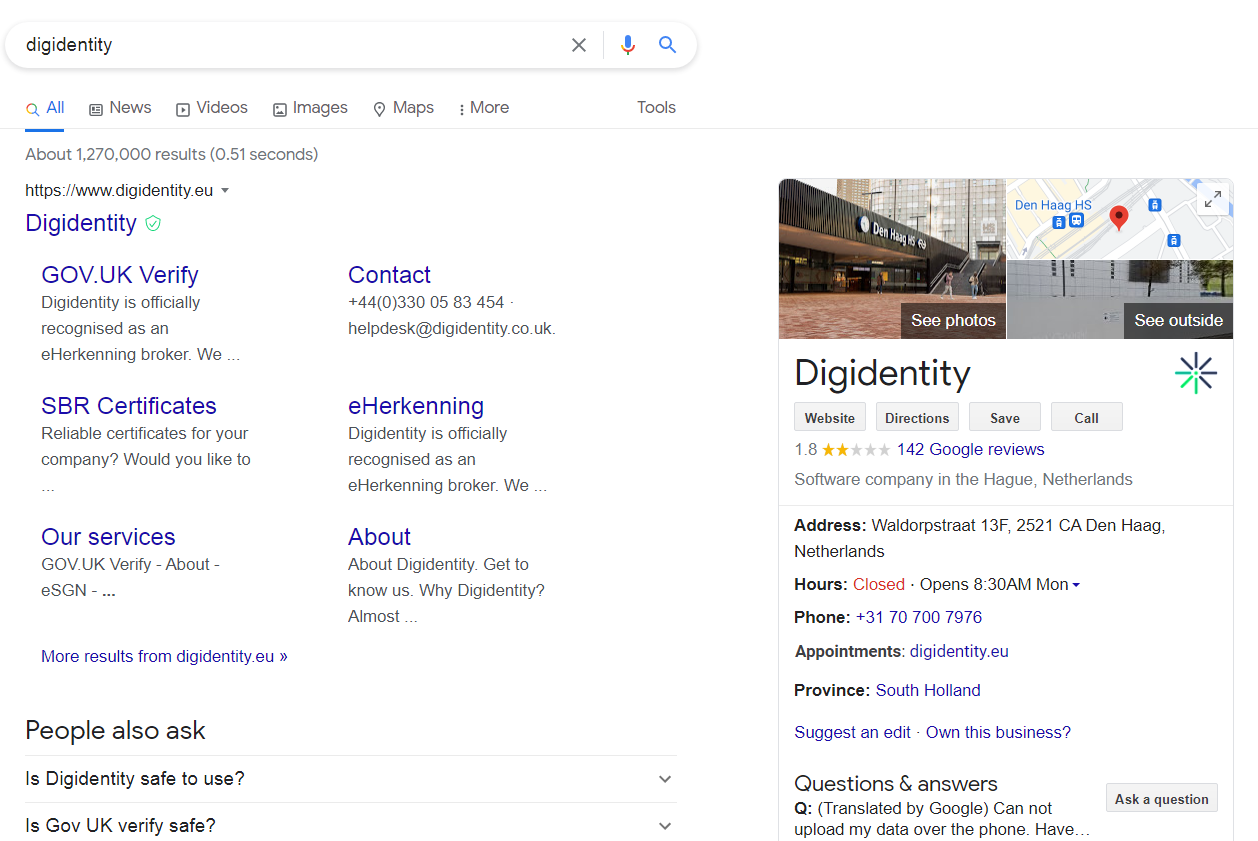Open the More options with three dots
The height and width of the screenshot is (841, 1258).
pos(484,108)
